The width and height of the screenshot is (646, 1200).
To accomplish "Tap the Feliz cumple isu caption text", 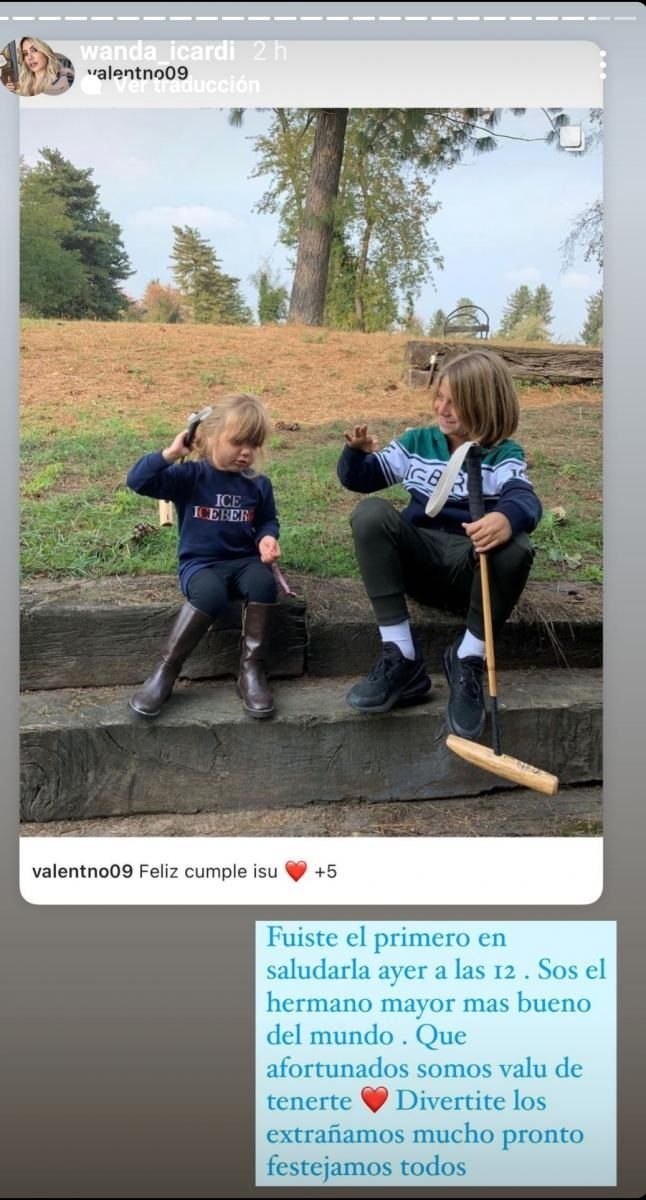I will pos(209,871).
